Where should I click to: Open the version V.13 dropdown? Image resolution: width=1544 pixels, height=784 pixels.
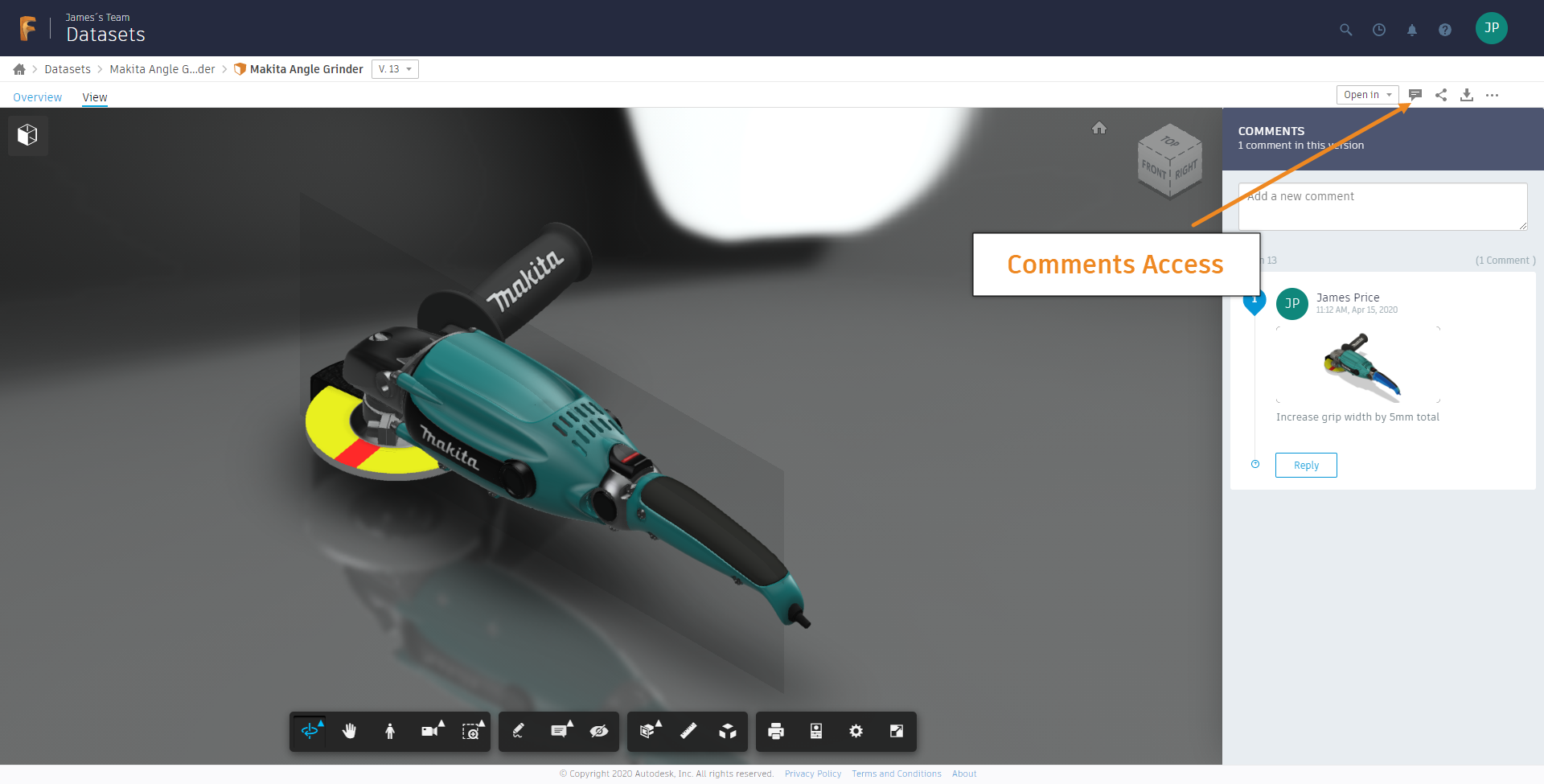point(395,69)
